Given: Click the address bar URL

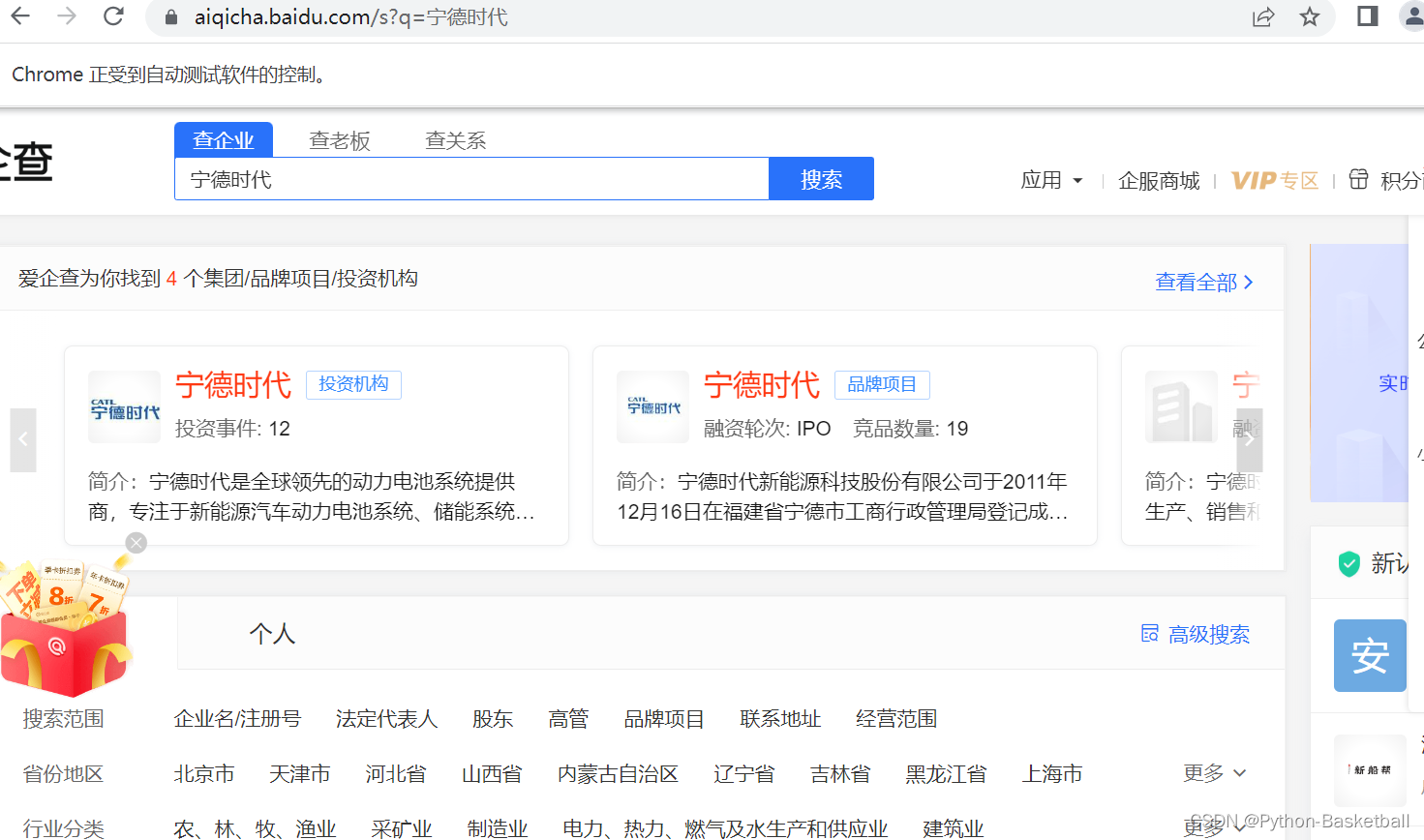Looking at the screenshot, I should [350, 17].
